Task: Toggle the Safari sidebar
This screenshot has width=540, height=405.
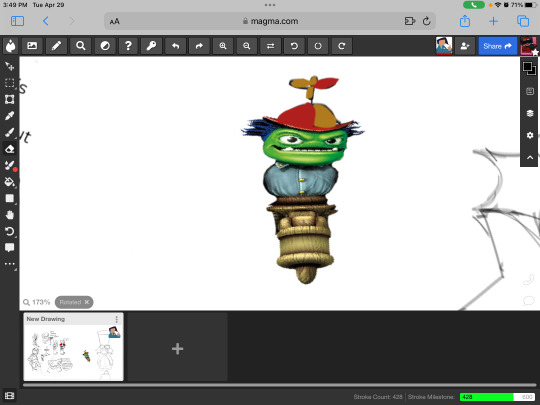Action: point(17,21)
